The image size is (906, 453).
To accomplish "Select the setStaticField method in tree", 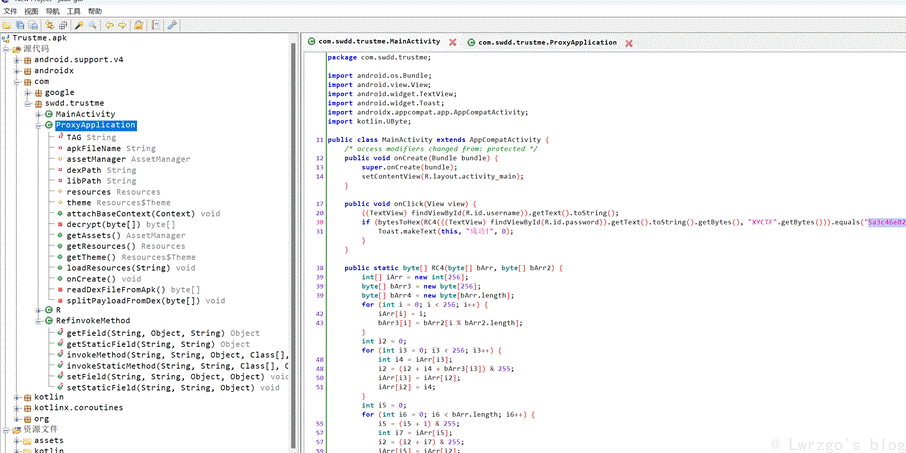I will 173,388.
